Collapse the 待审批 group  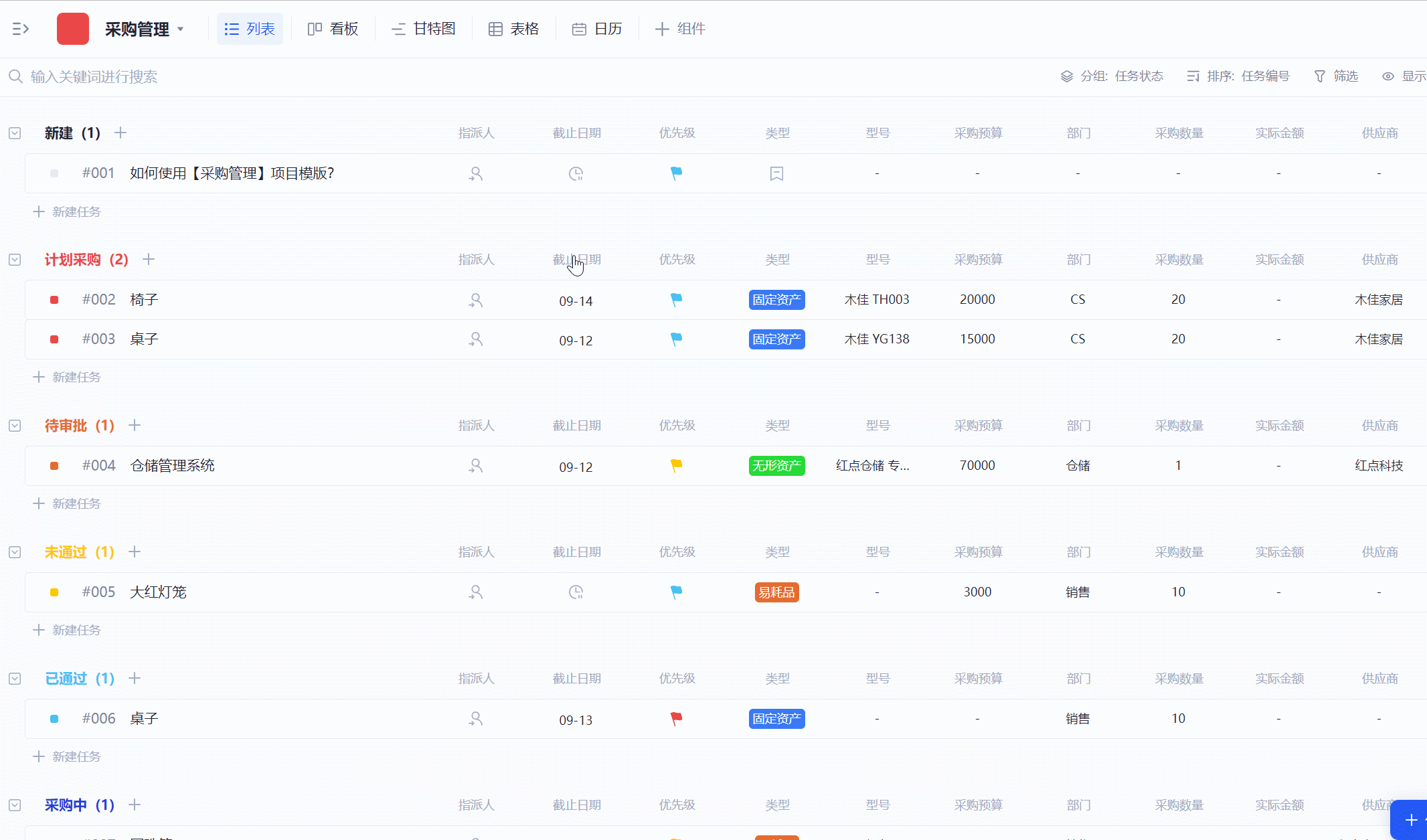(15, 426)
